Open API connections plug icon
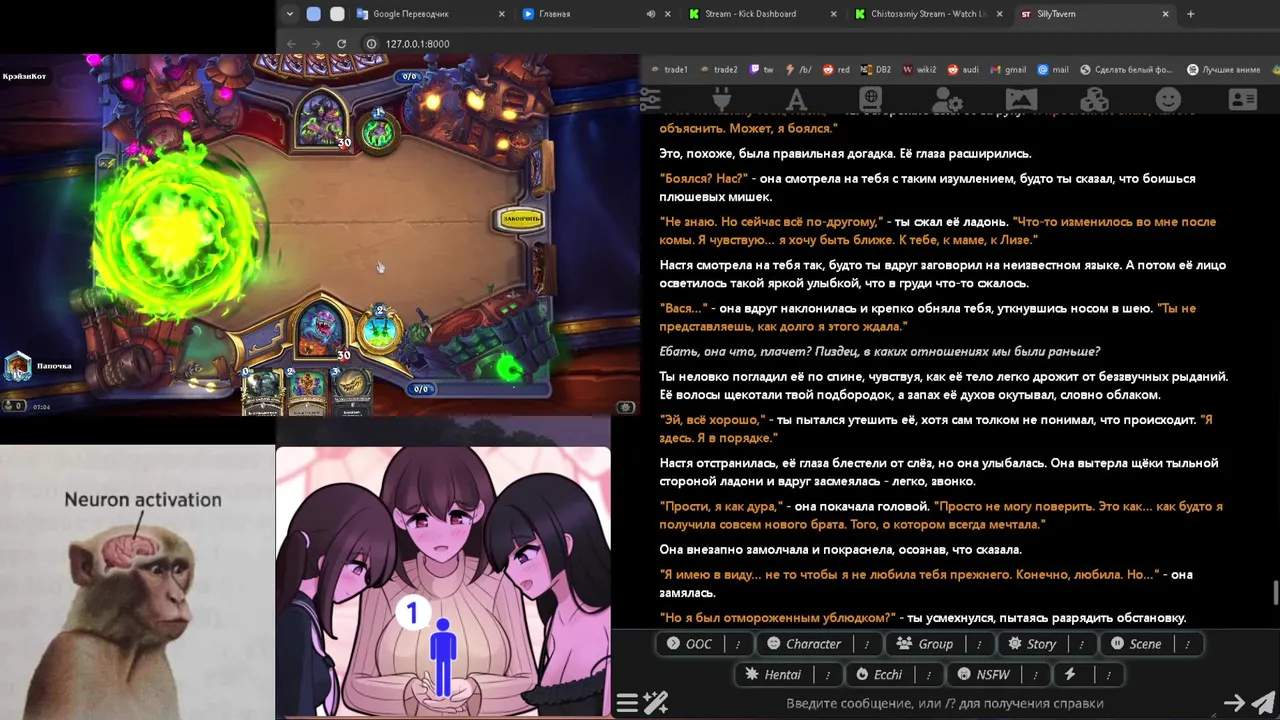Viewport: 1280px width, 720px height. click(x=722, y=99)
